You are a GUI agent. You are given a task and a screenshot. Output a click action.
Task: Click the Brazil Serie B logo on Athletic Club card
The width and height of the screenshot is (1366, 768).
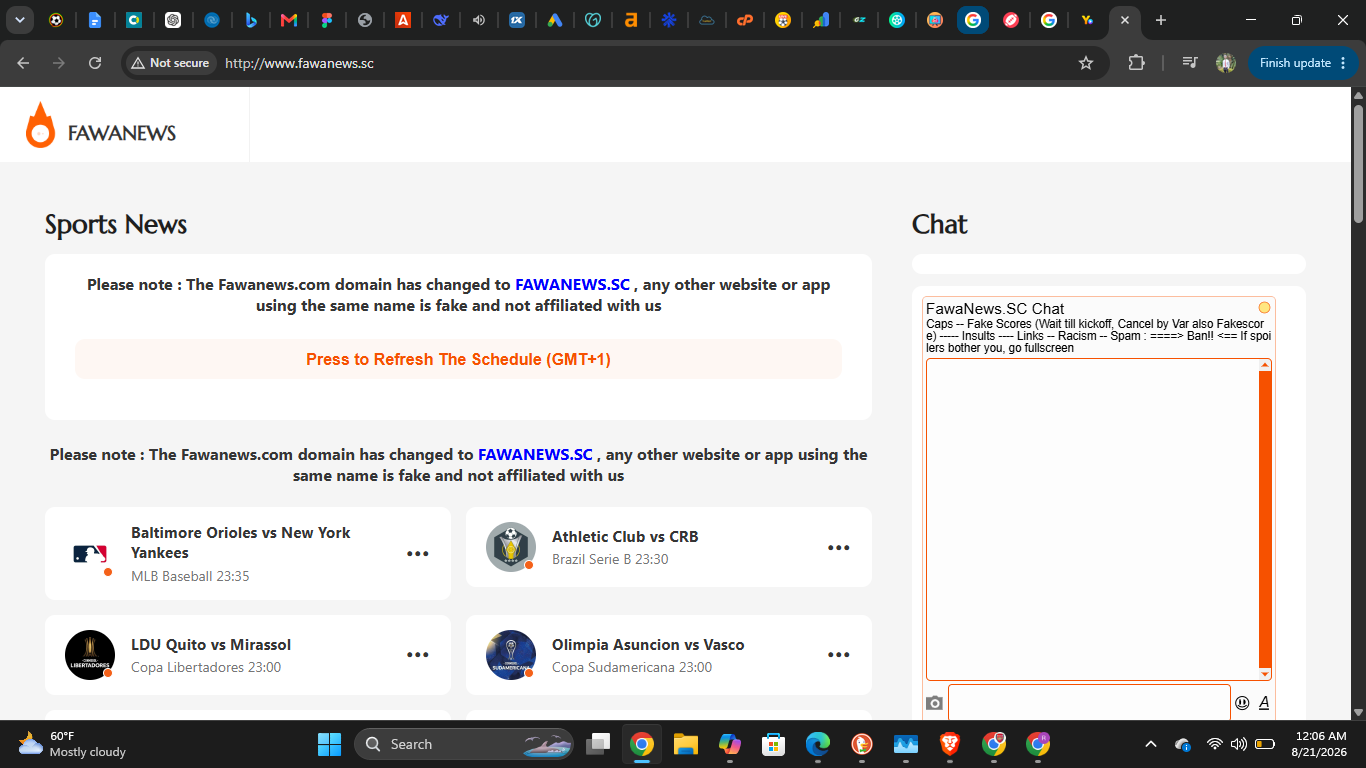511,547
